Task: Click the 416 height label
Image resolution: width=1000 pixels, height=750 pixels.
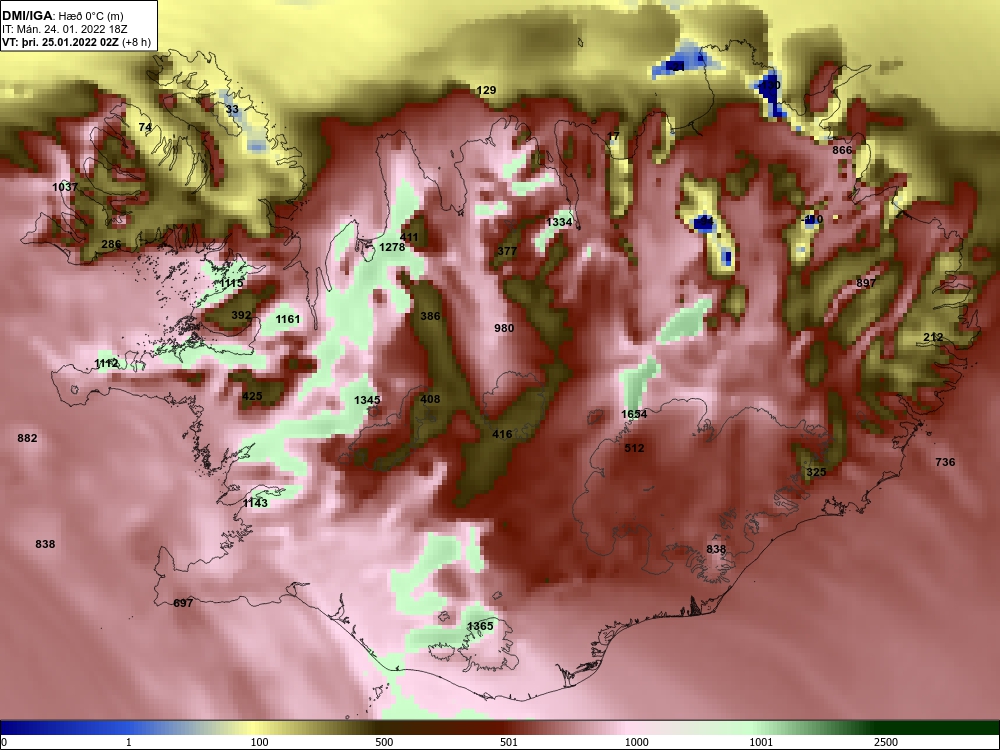Action: [503, 434]
